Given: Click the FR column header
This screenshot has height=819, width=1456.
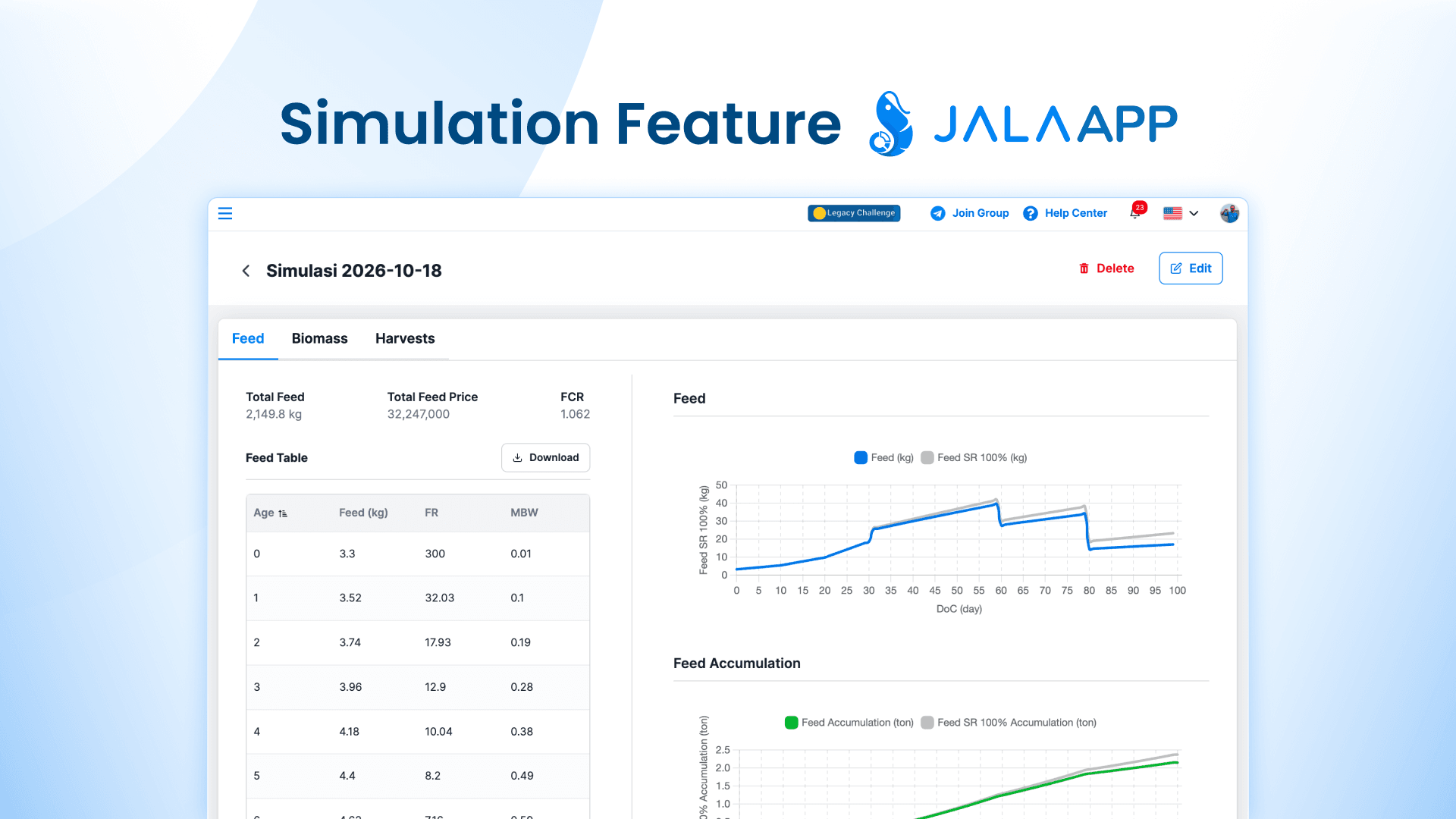Looking at the screenshot, I should click(431, 513).
